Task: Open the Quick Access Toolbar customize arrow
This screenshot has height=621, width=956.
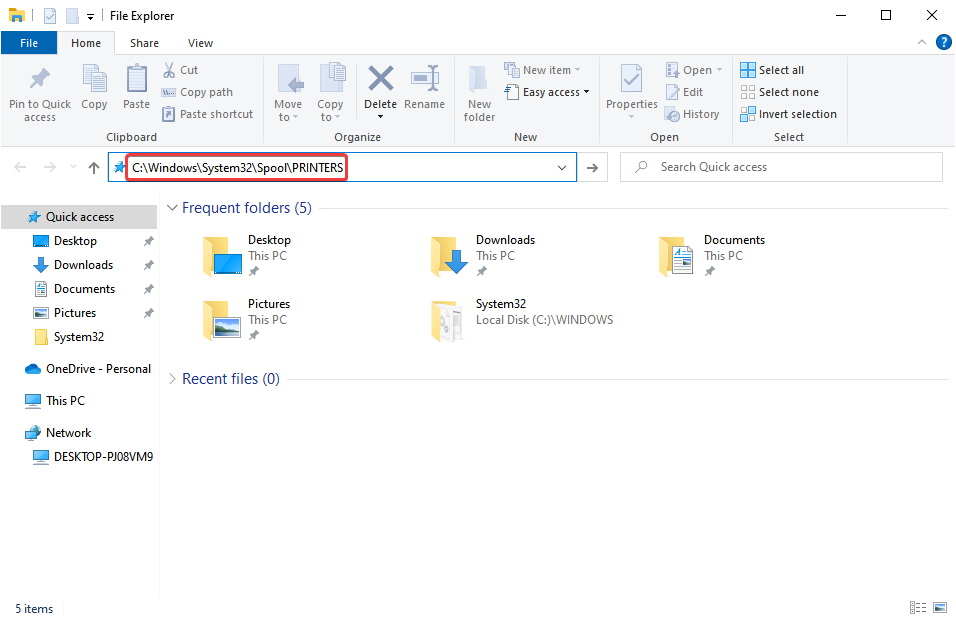Action: (90, 16)
